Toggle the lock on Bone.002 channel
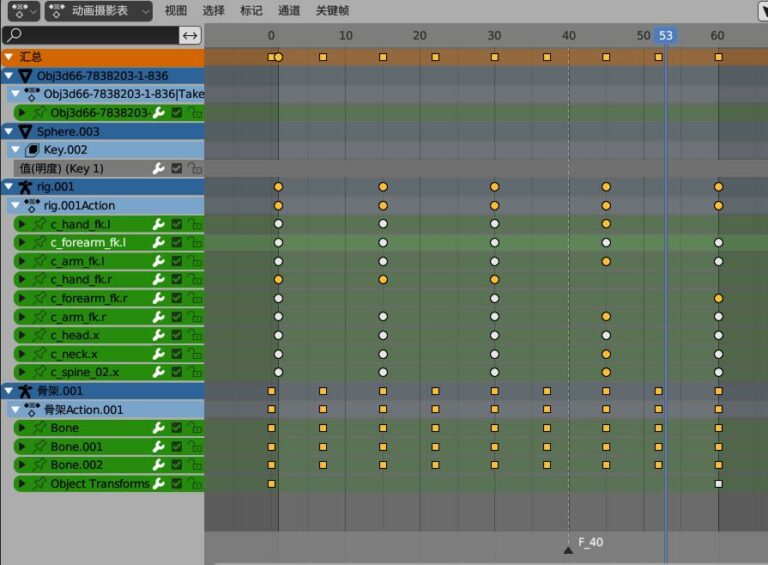The height and width of the screenshot is (565, 768). click(x=195, y=465)
